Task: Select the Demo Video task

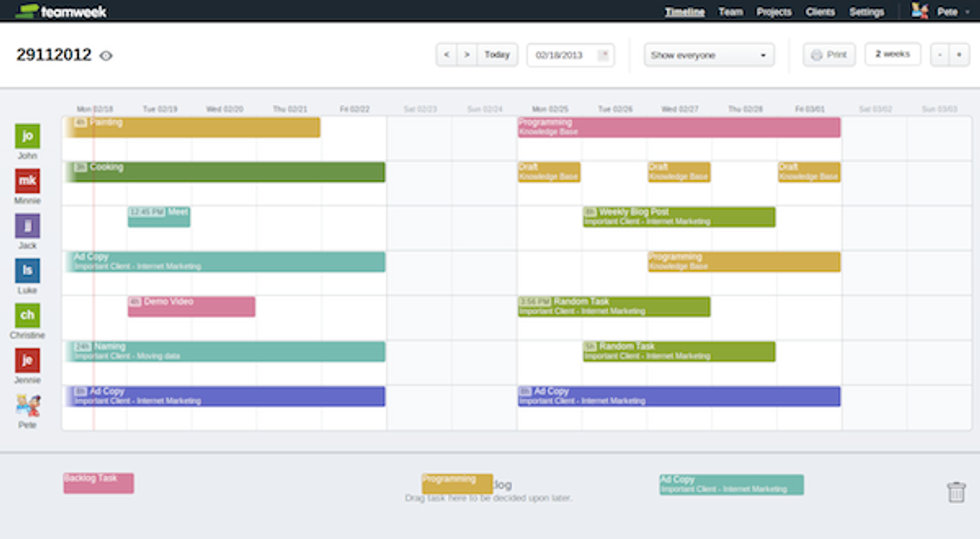Action: [191, 306]
